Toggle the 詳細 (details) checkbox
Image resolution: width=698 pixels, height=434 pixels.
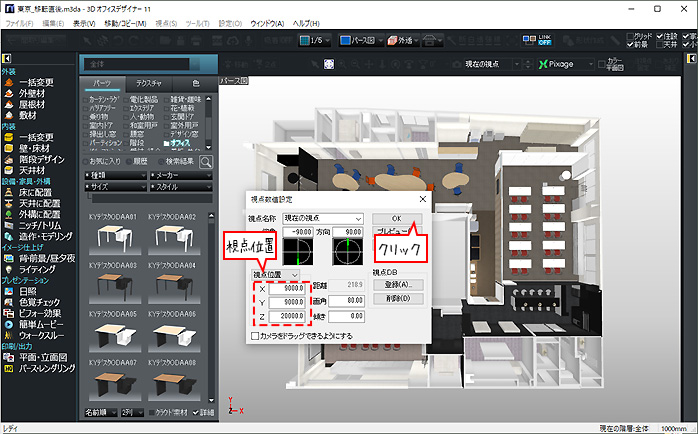[194, 411]
